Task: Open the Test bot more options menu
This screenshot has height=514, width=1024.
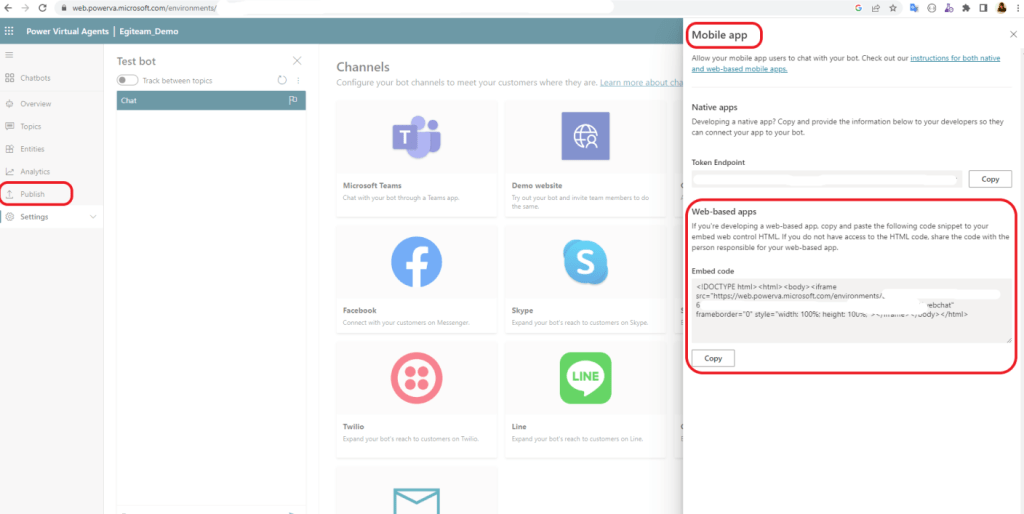Action: click(298, 80)
